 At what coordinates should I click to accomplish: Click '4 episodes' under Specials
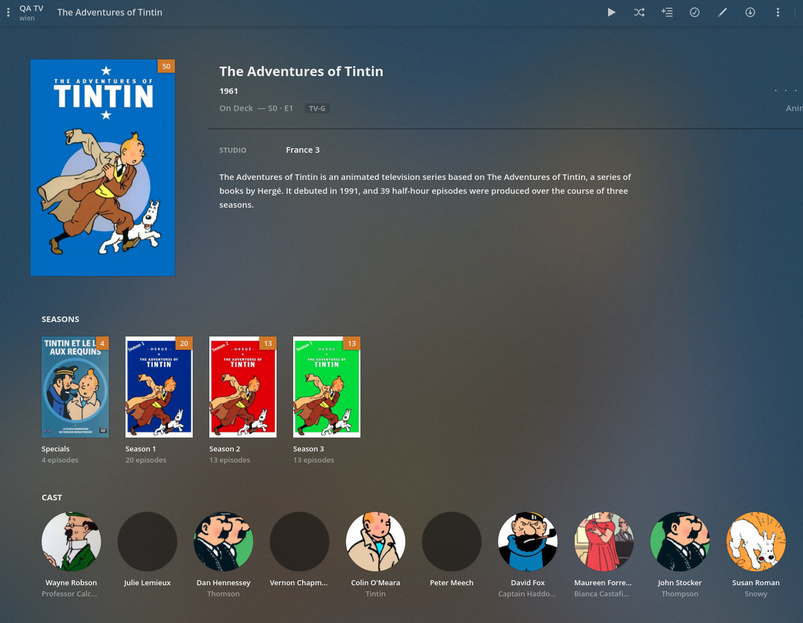coord(60,460)
